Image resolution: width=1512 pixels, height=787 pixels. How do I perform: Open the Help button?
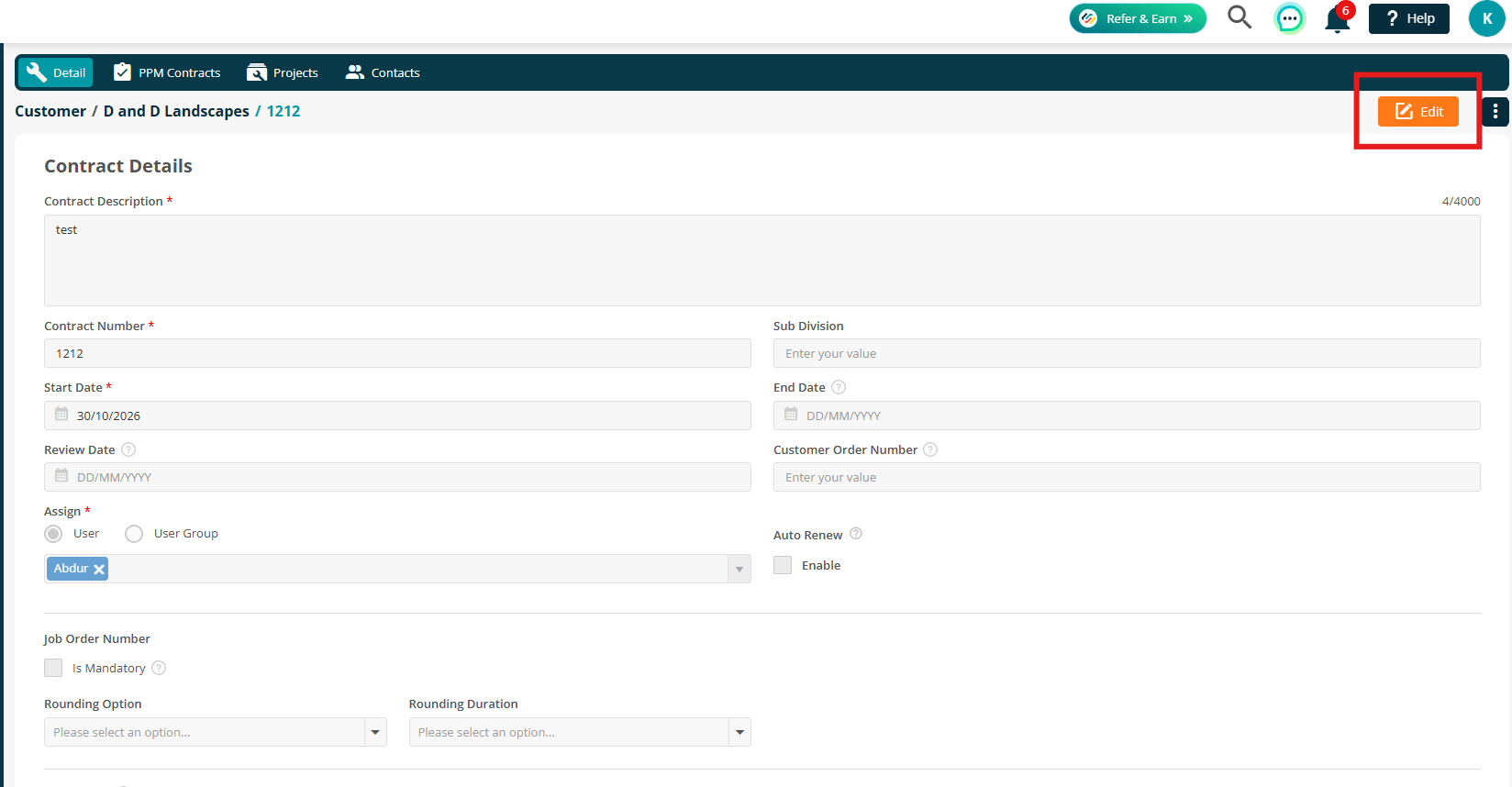1409,18
